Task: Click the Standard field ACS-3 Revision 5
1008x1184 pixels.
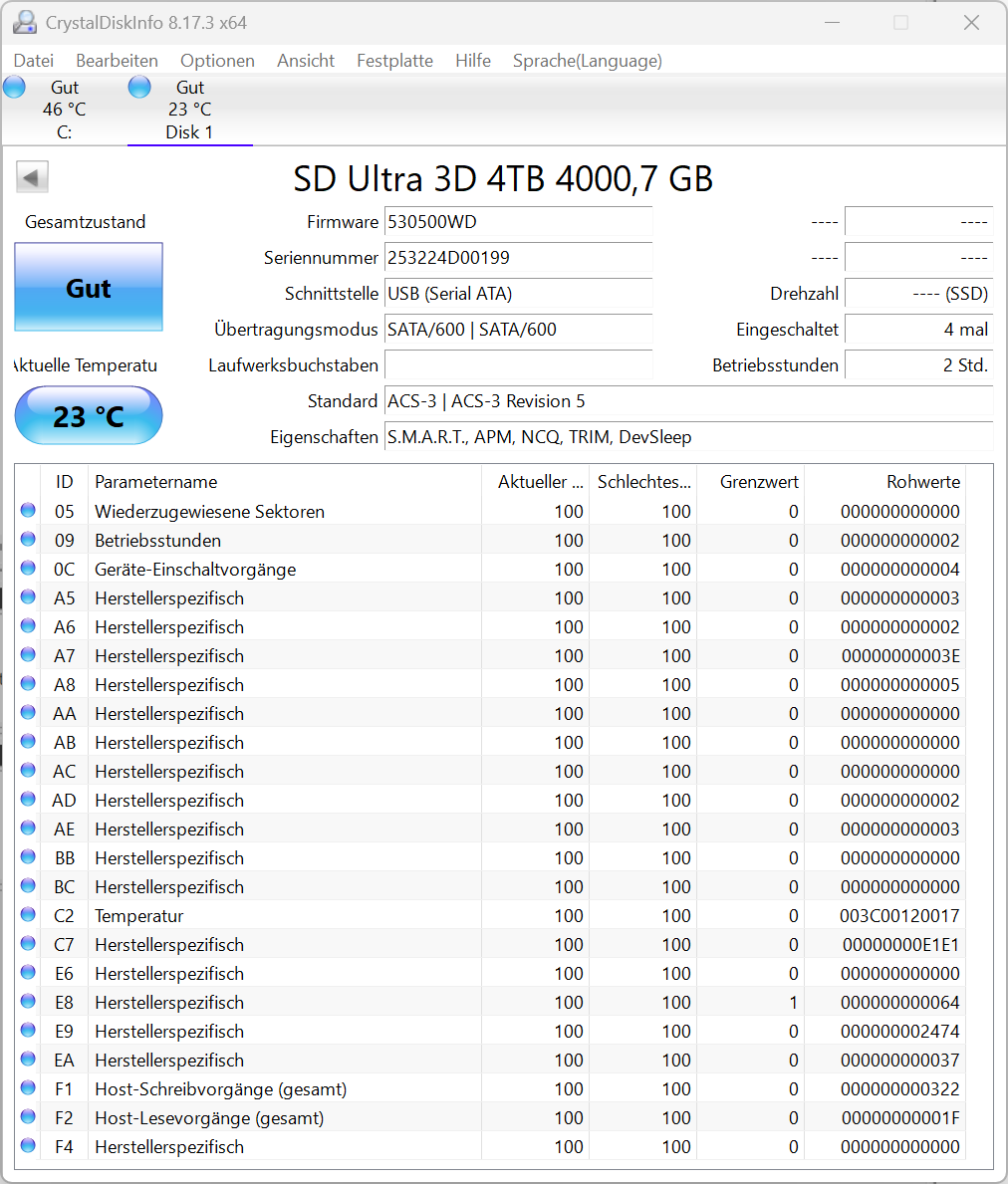Action: coord(688,401)
